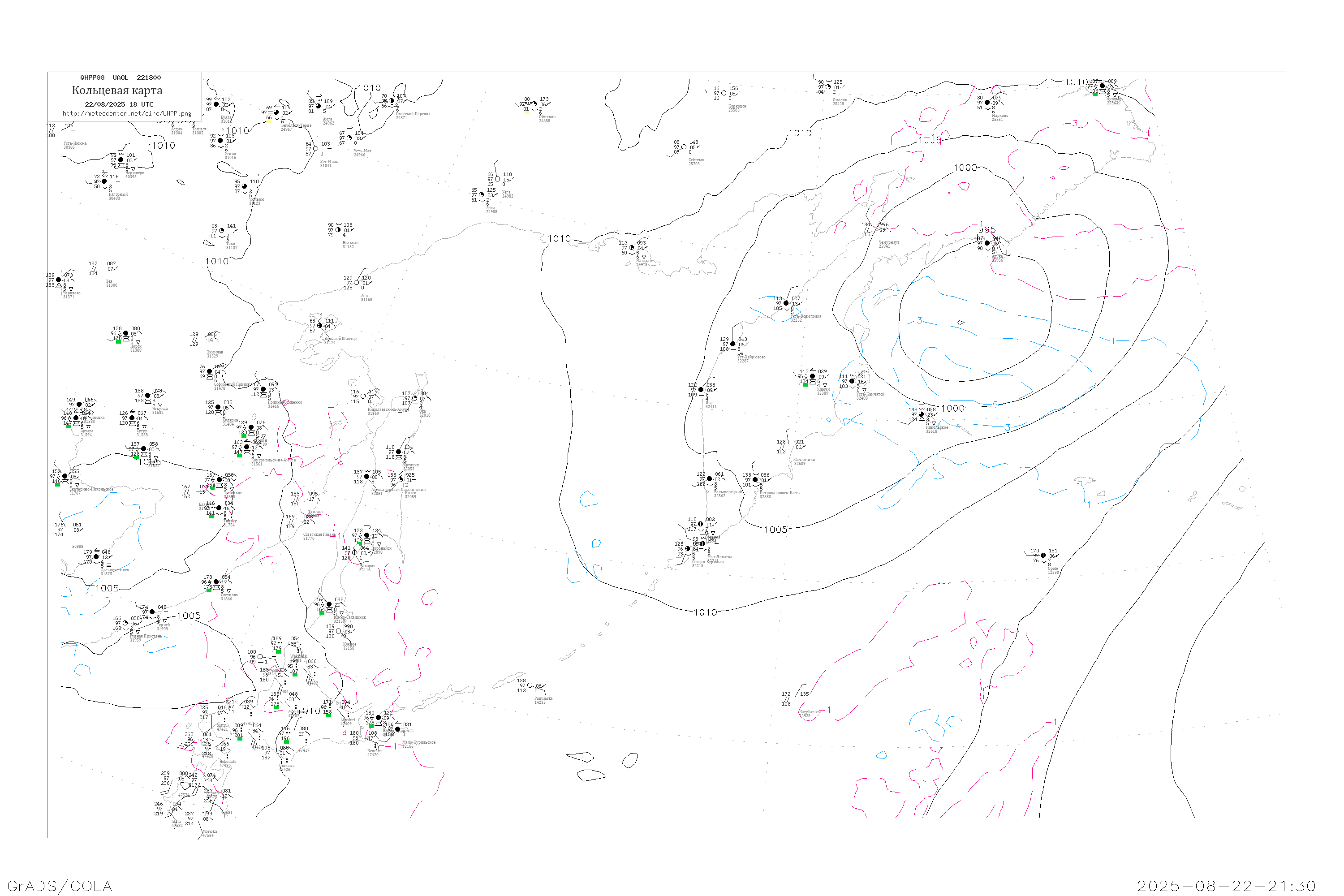This screenshot has width=1344, height=896.
Task: Click the GrADS/COLA label
Action: [x=60, y=886]
